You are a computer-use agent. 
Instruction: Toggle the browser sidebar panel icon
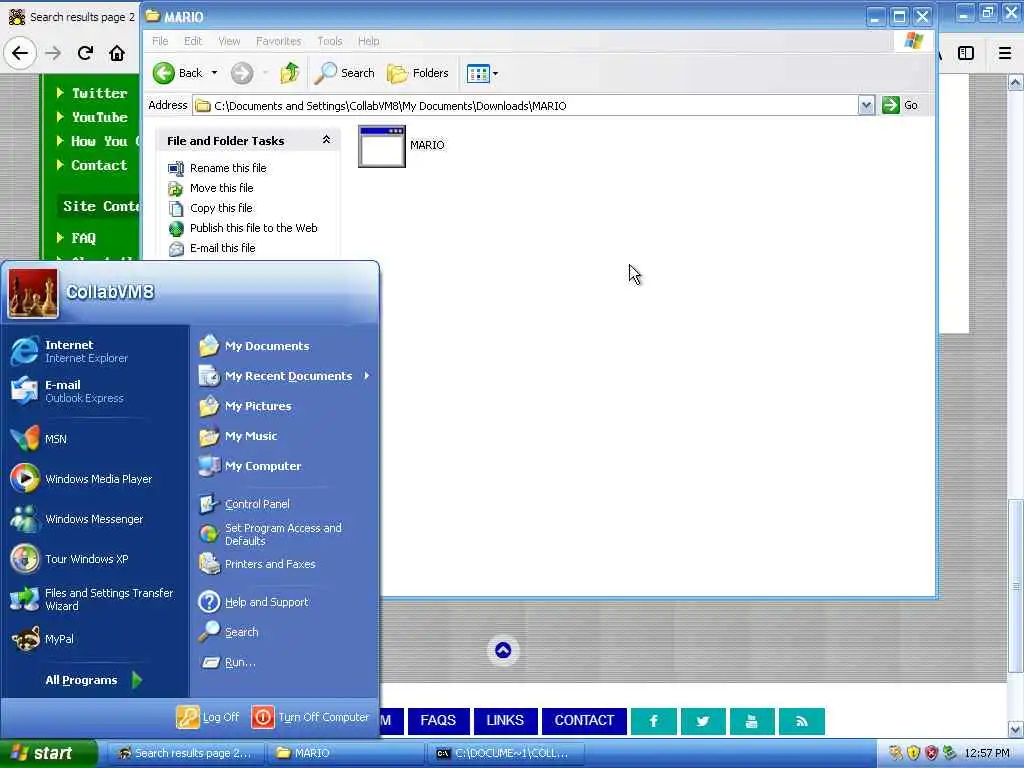pyautogui.click(x=966, y=53)
